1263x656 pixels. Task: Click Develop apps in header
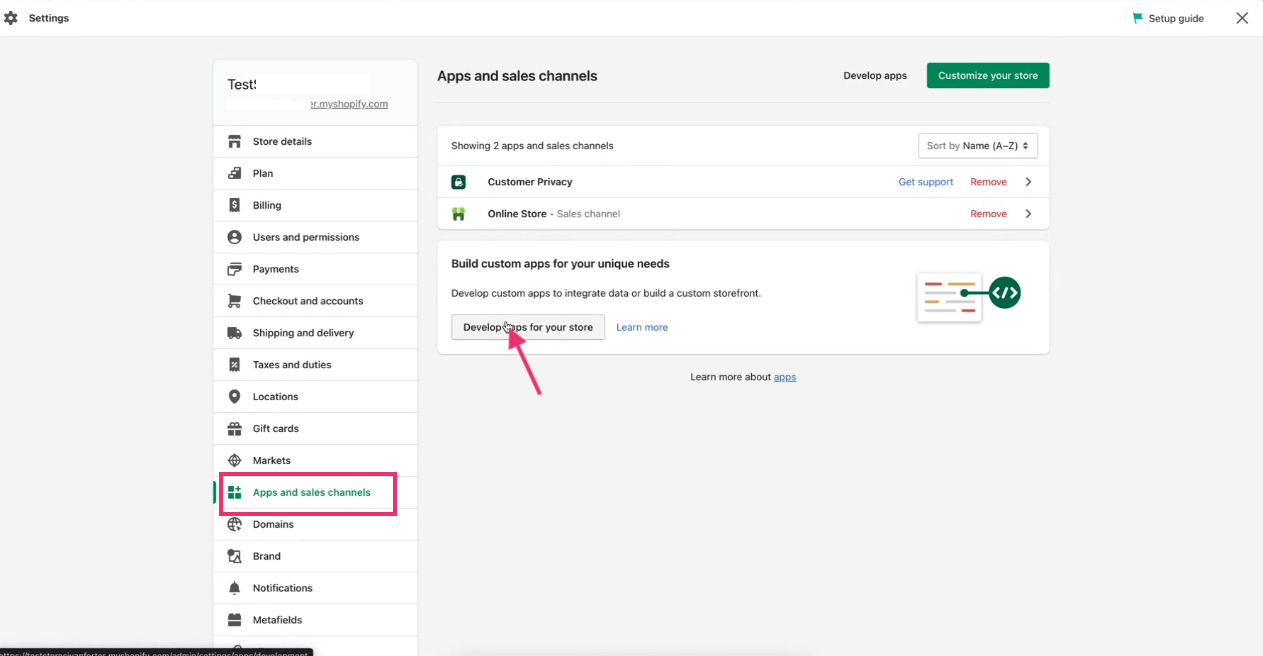875,76
